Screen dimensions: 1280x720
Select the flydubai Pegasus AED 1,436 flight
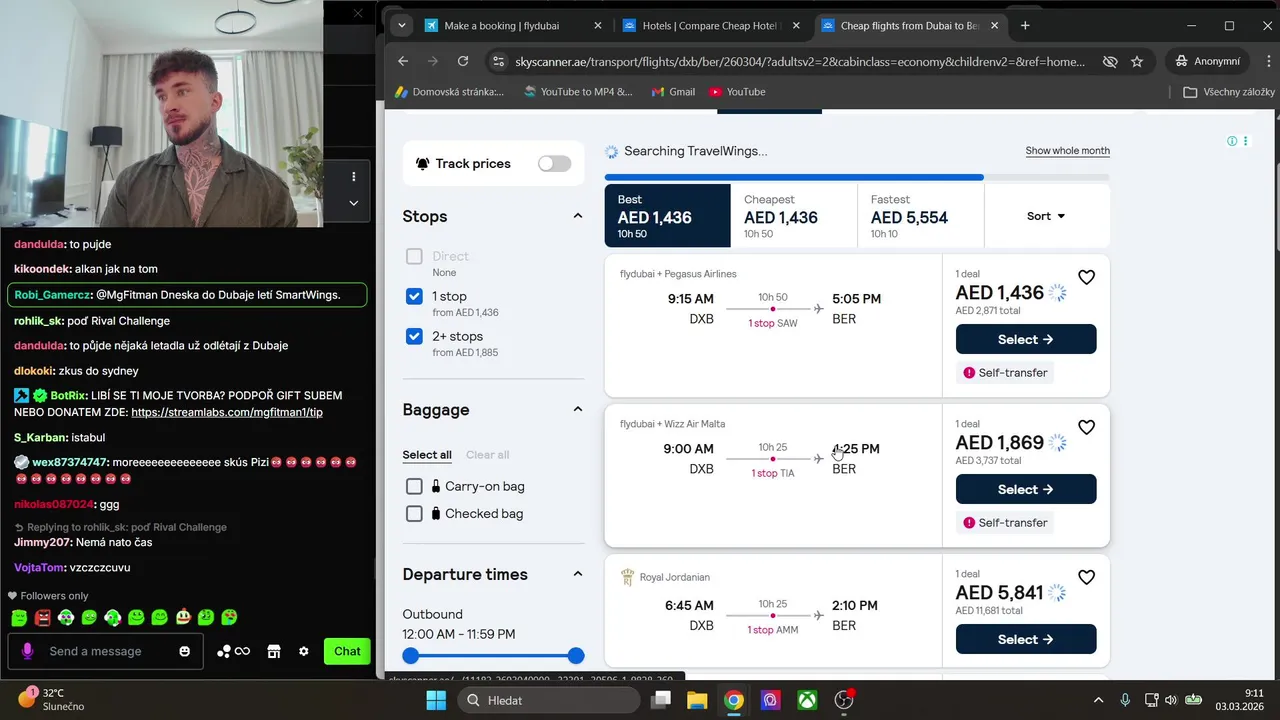(x=1026, y=339)
